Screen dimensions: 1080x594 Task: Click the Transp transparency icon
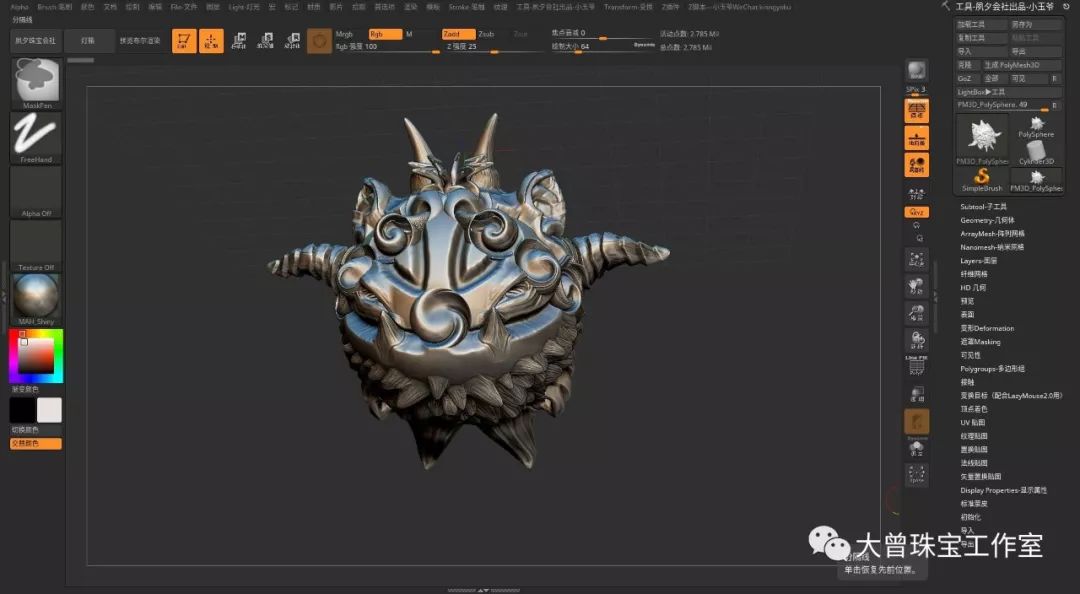tap(917, 395)
